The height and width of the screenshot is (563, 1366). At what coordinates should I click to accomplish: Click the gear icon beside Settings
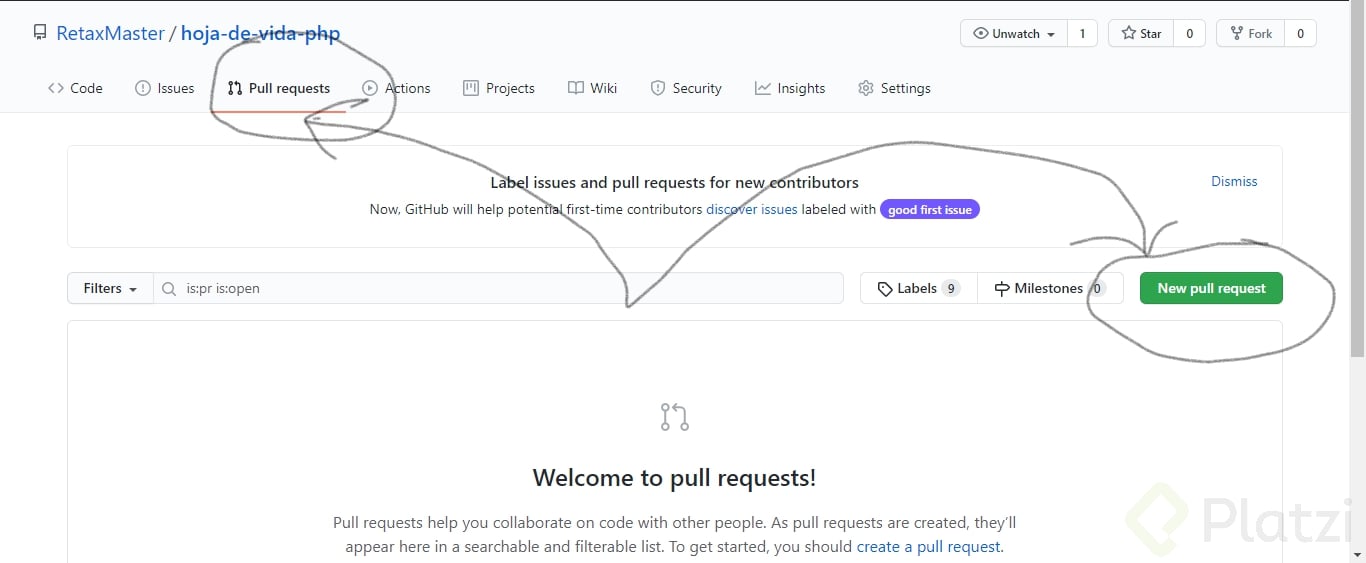[x=866, y=88]
